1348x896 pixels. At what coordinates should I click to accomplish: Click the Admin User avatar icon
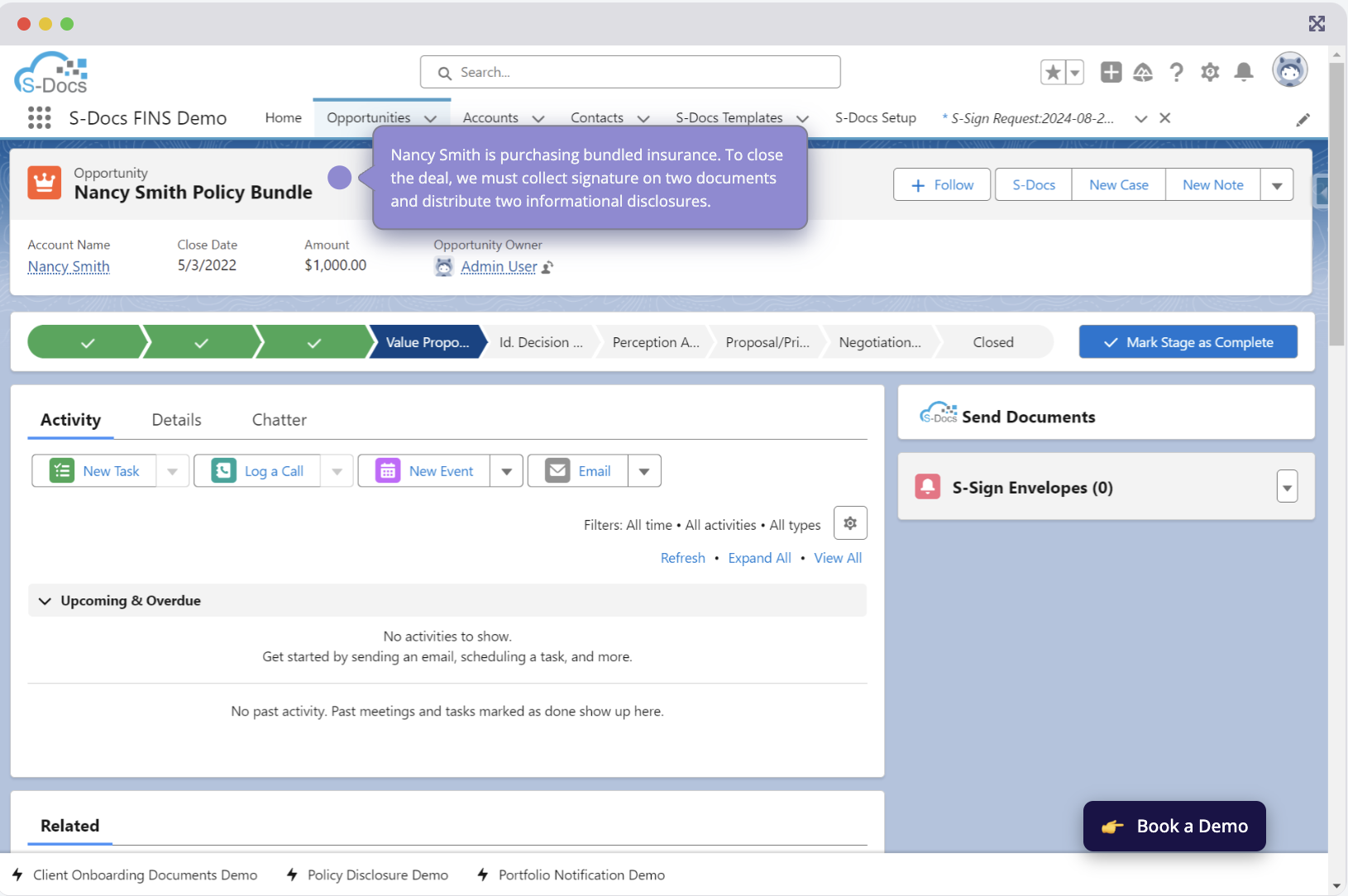[x=444, y=266]
